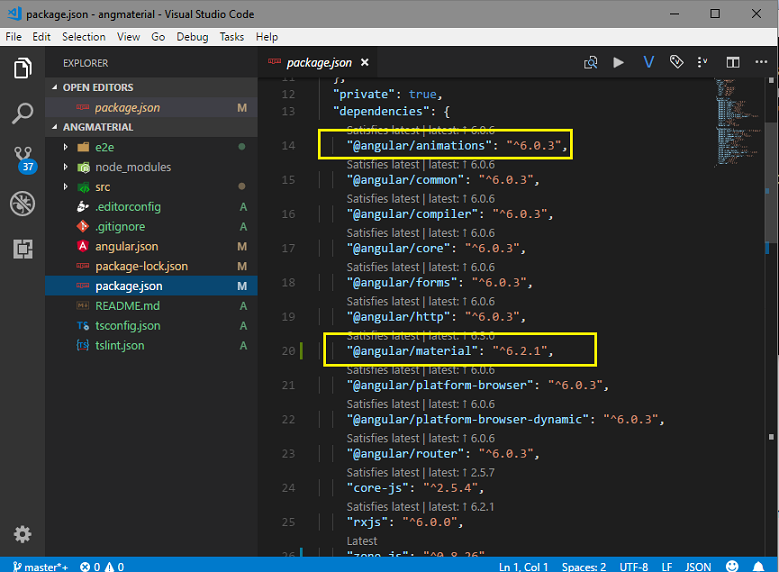Open the File menu
Image resolution: width=779 pixels, height=572 pixels.
coord(13,37)
